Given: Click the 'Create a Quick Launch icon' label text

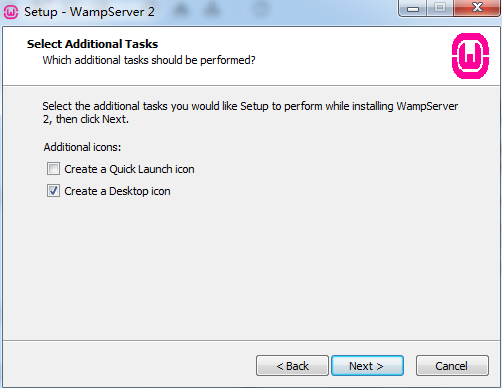Looking at the screenshot, I should 129,169.
